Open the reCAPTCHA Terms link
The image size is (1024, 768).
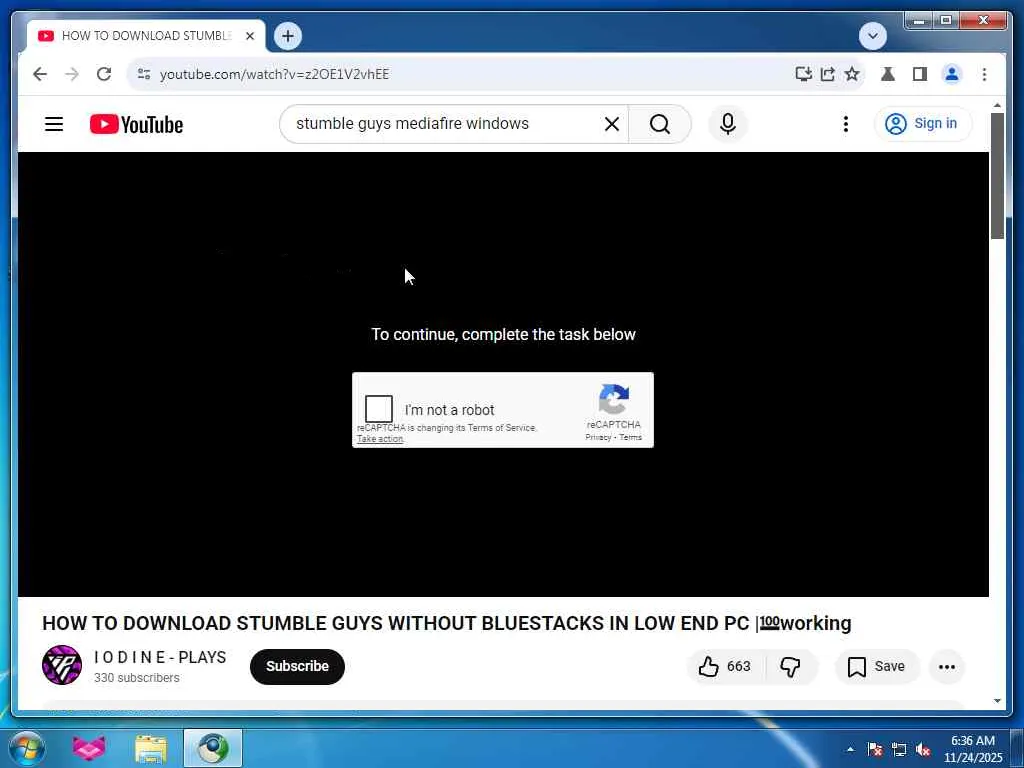coord(630,438)
